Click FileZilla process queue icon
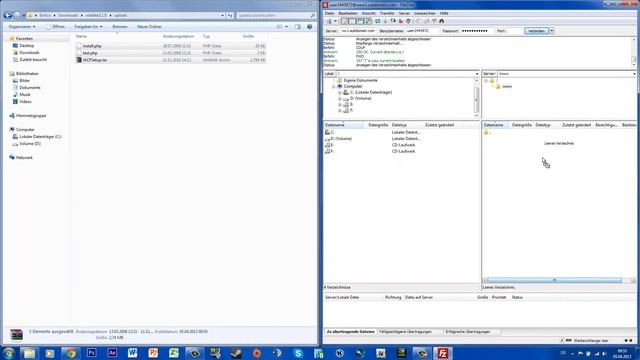This screenshot has height=360, width=640. 385,21
